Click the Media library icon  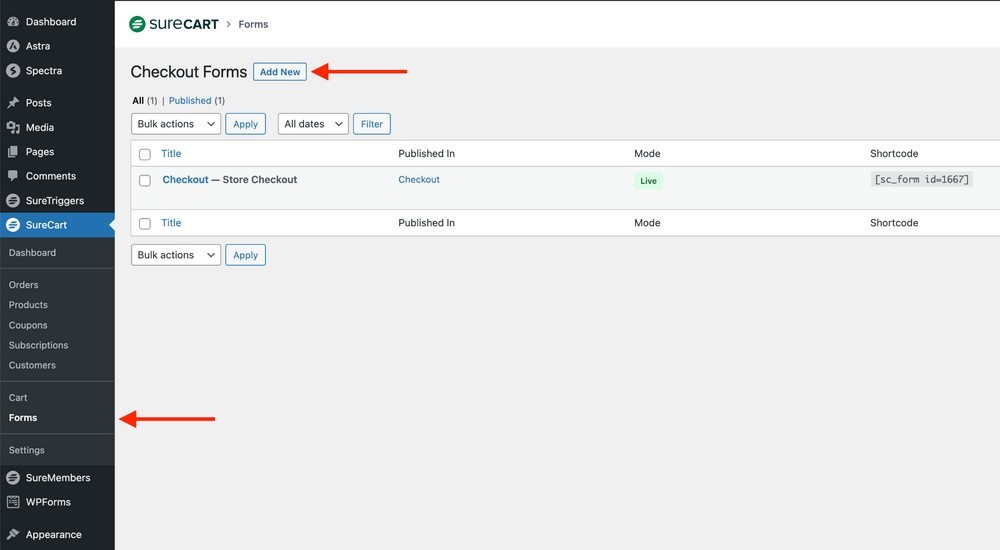[13, 128]
